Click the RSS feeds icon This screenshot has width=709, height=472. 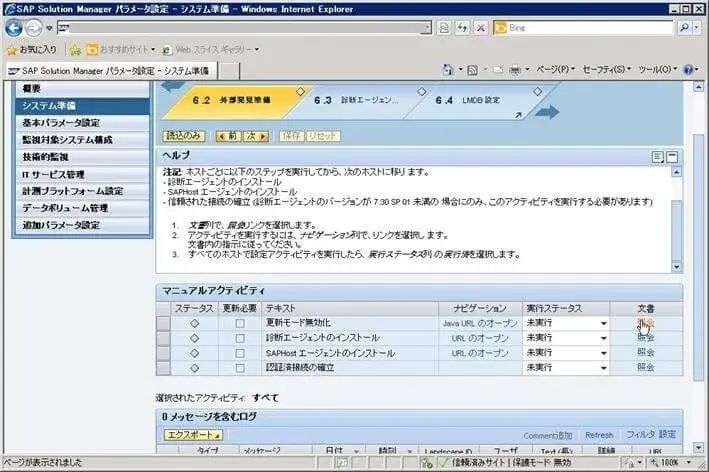coord(473,70)
